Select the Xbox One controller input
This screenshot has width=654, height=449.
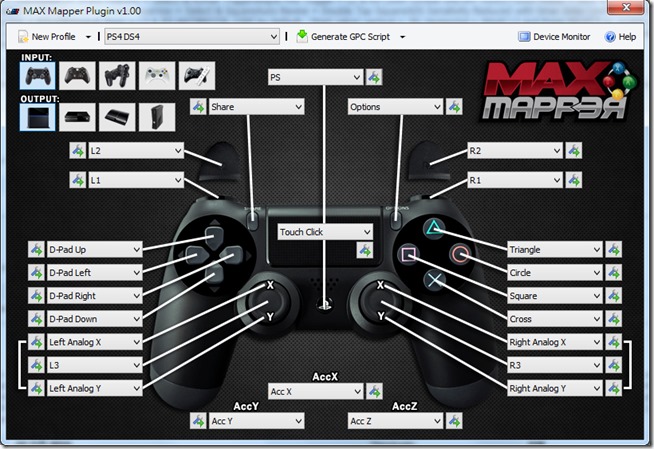click(x=77, y=75)
